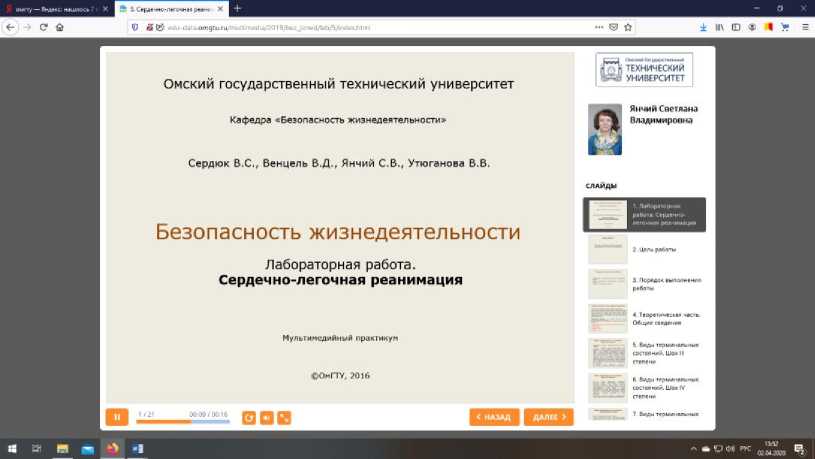Click the replay slide button
The image size is (815, 459).
point(249,417)
